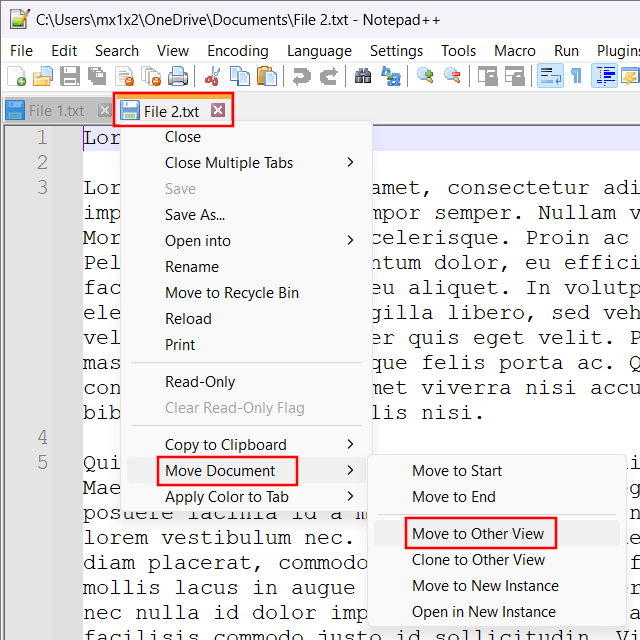Click the Open file folder icon
Viewport: 640px width, 640px height.
[x=43, y=76]
